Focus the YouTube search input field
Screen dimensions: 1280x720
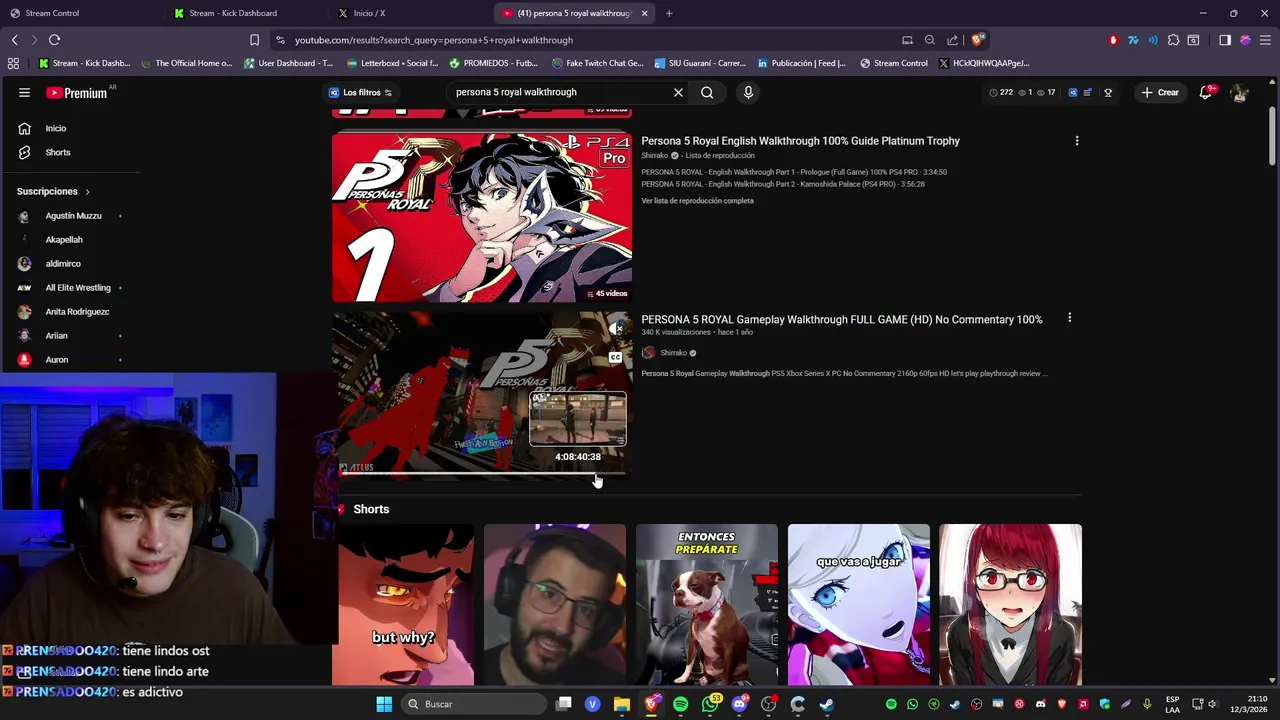click(560, 92)
